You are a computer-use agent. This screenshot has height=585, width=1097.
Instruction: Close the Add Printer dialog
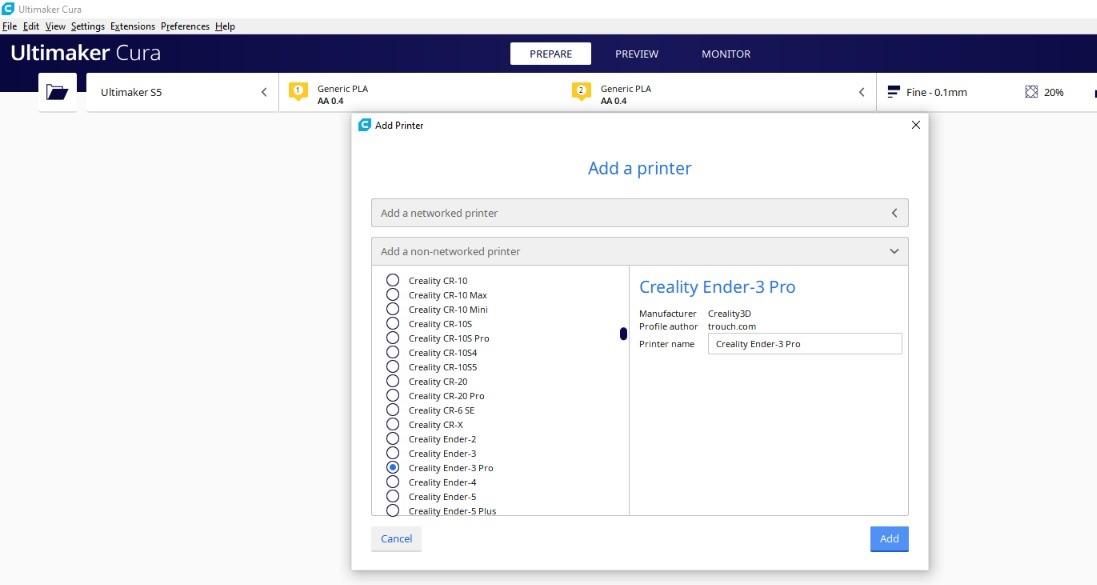(x=916, y=125)
